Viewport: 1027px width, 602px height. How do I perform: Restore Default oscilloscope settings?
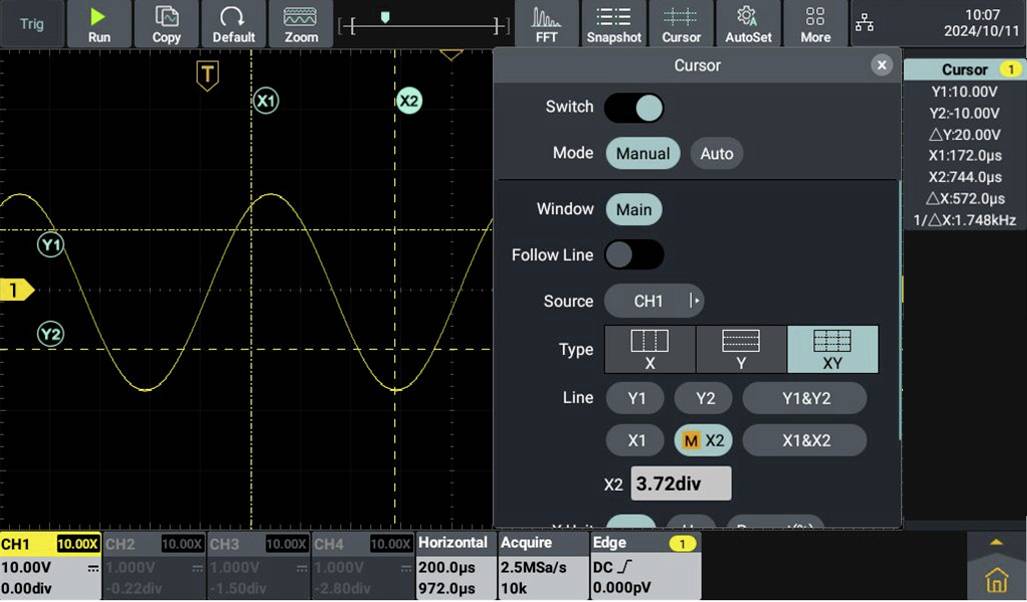[x=233, y=23]
